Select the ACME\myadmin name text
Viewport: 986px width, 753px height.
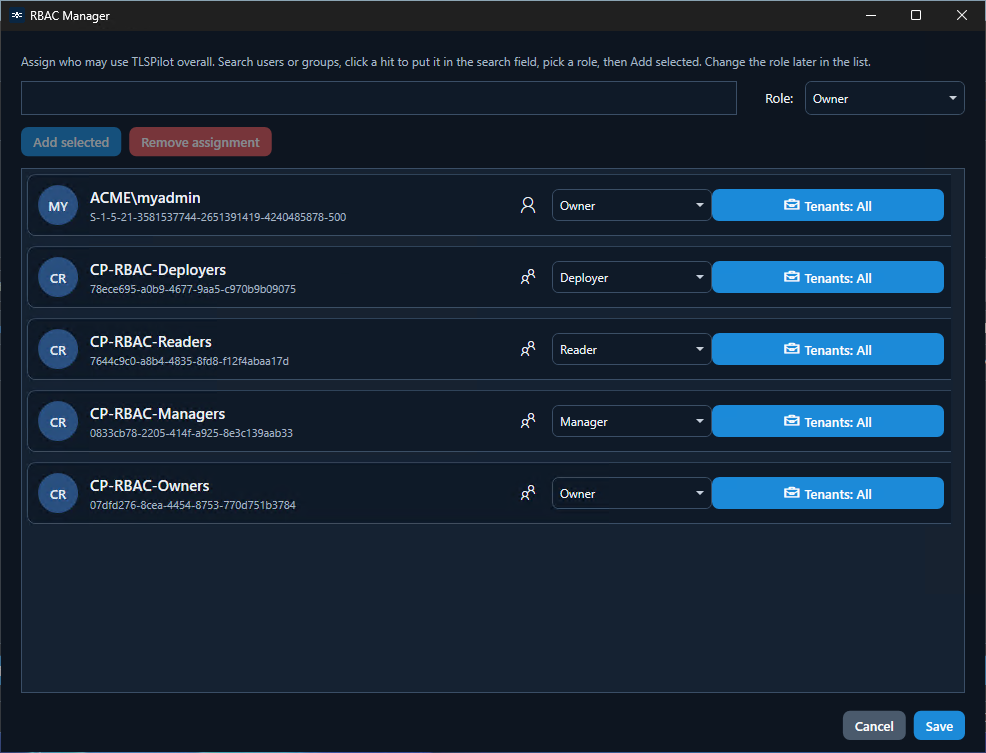click(145, 198)
